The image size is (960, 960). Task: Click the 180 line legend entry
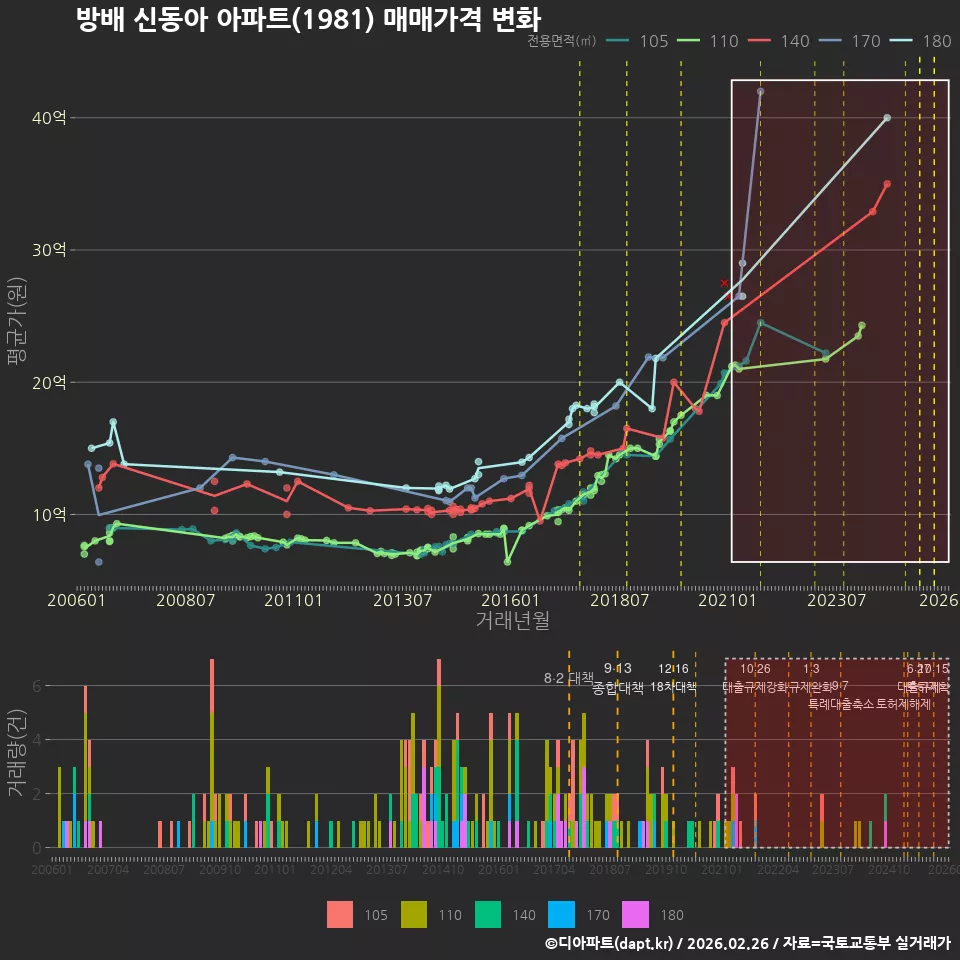[921, 41]
